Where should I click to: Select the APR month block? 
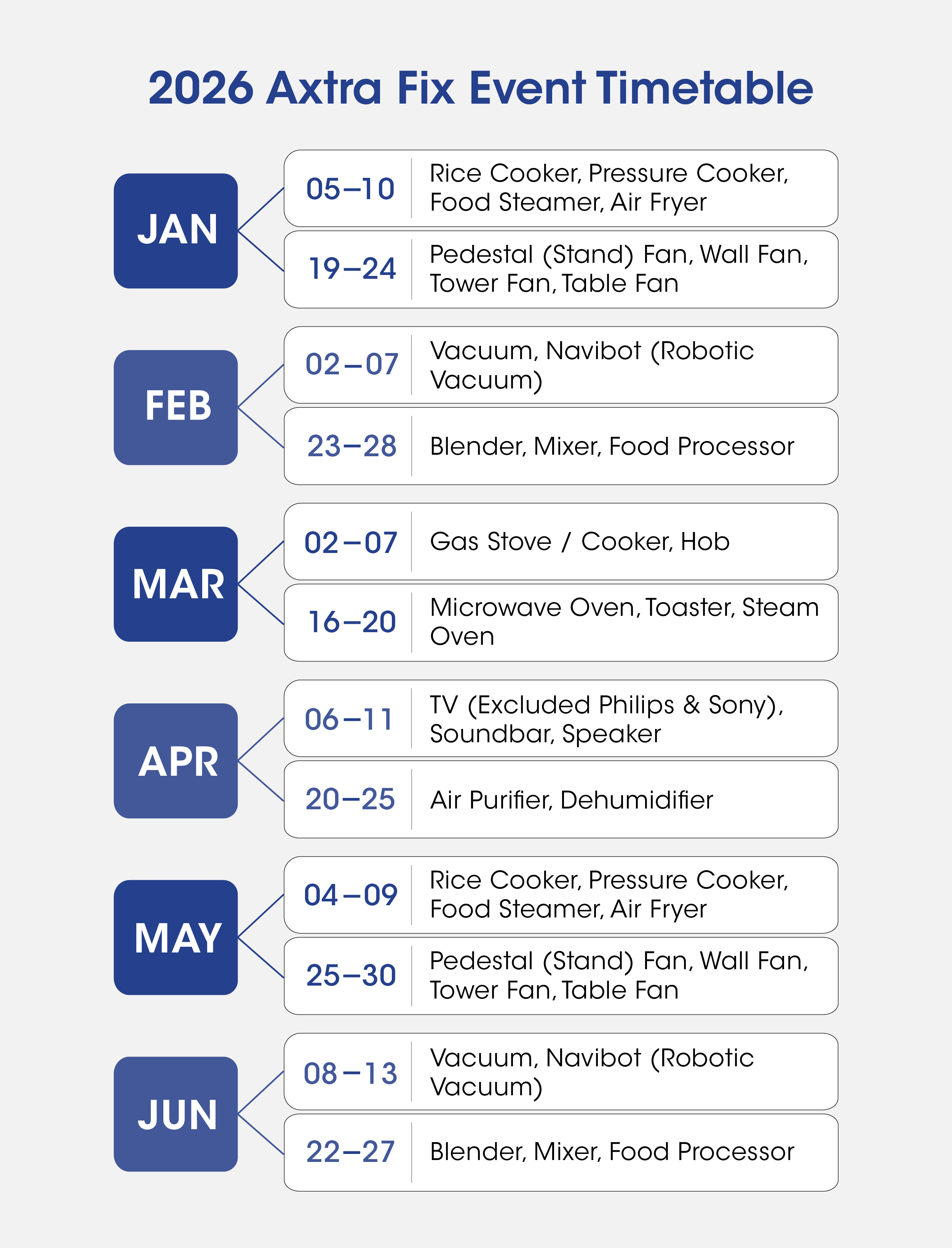point(176,761)
